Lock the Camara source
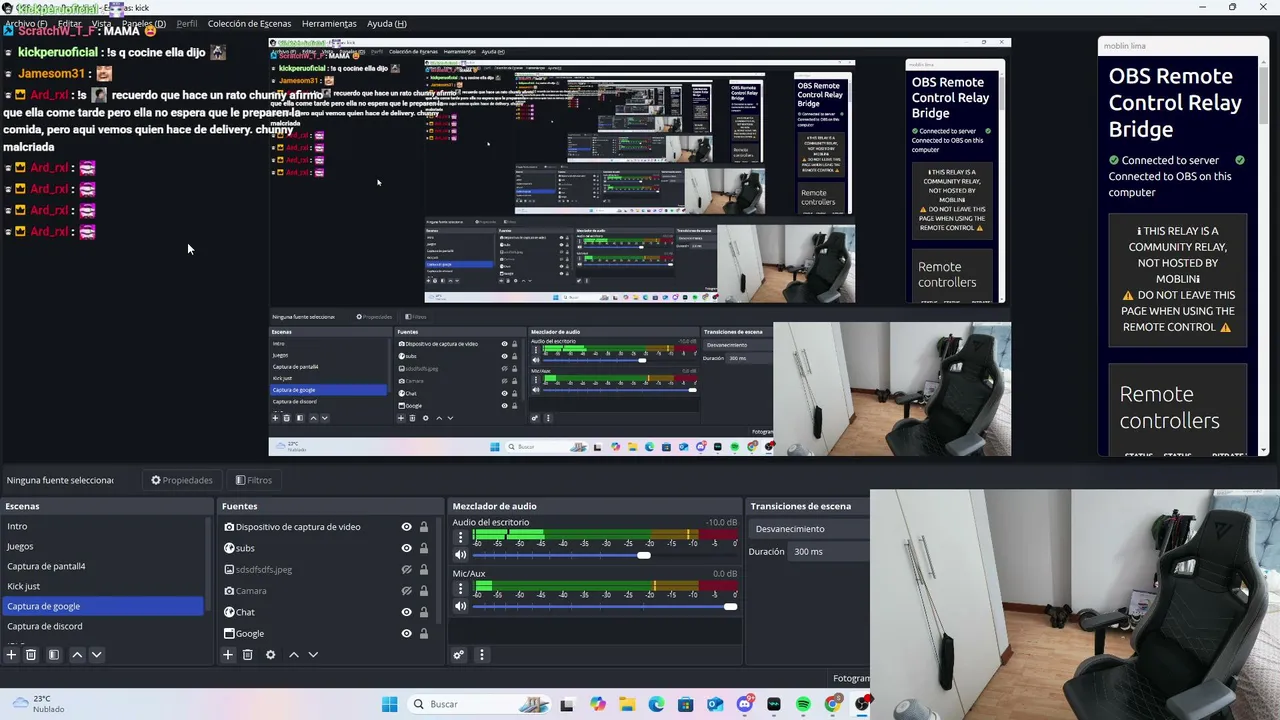 424,591
